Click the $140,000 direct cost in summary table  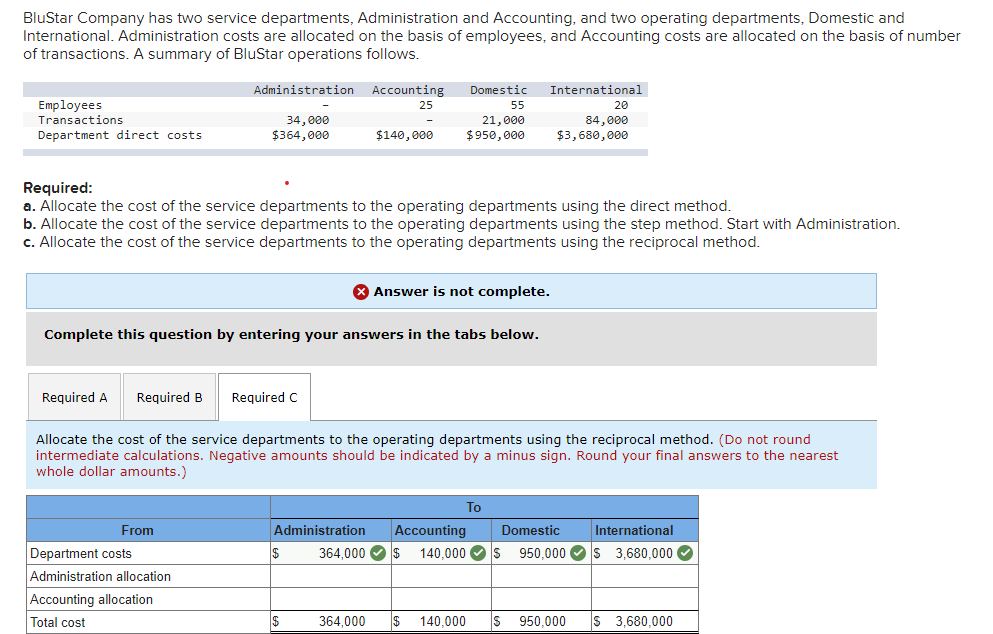click(405, 135)
